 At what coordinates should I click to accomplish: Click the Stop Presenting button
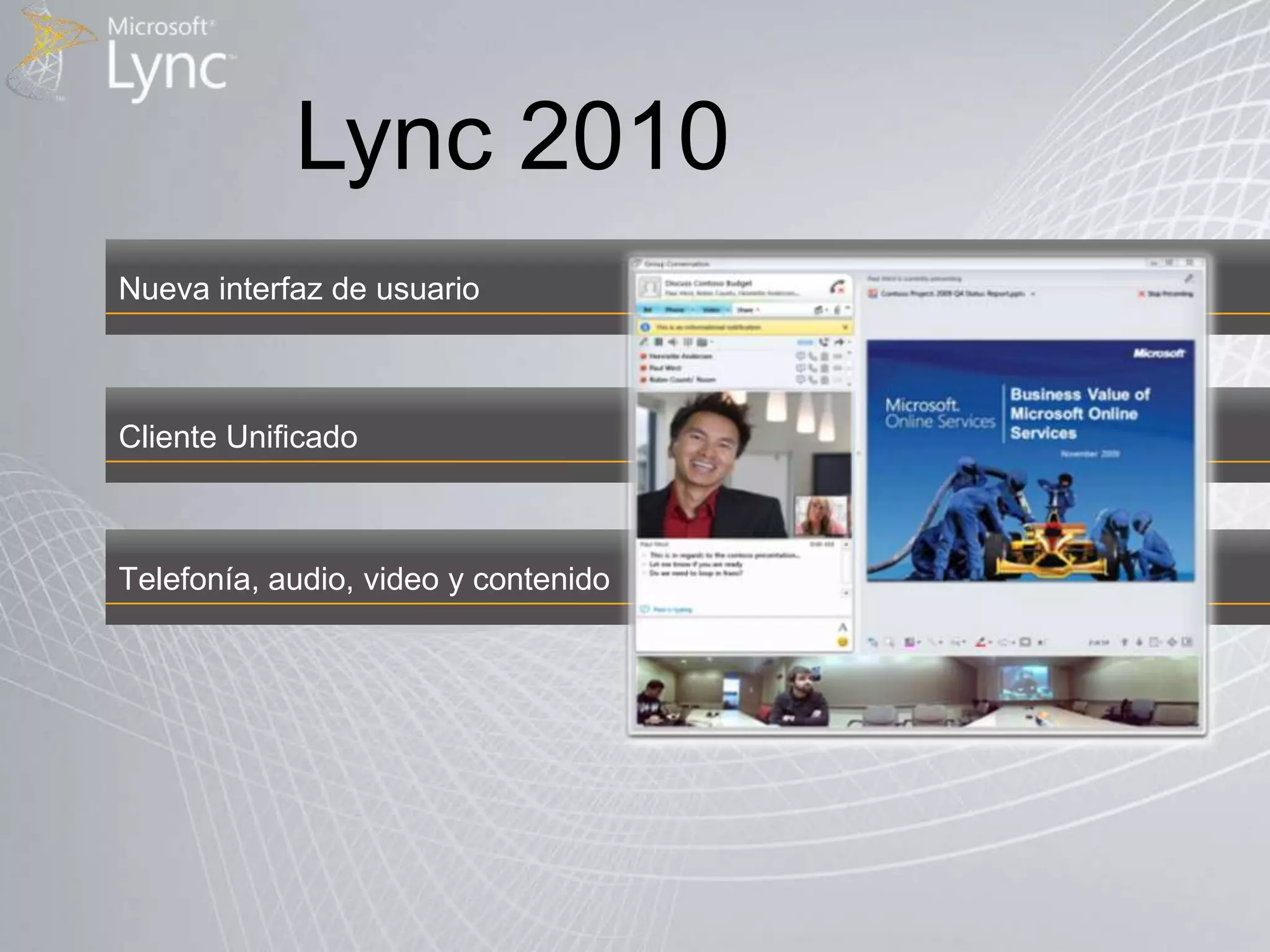point(1165,294)
